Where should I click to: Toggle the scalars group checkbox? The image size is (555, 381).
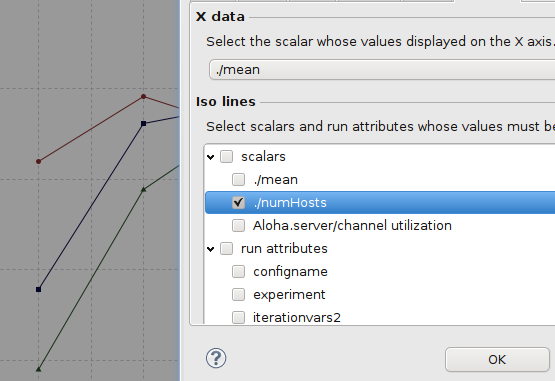(227, 157)
